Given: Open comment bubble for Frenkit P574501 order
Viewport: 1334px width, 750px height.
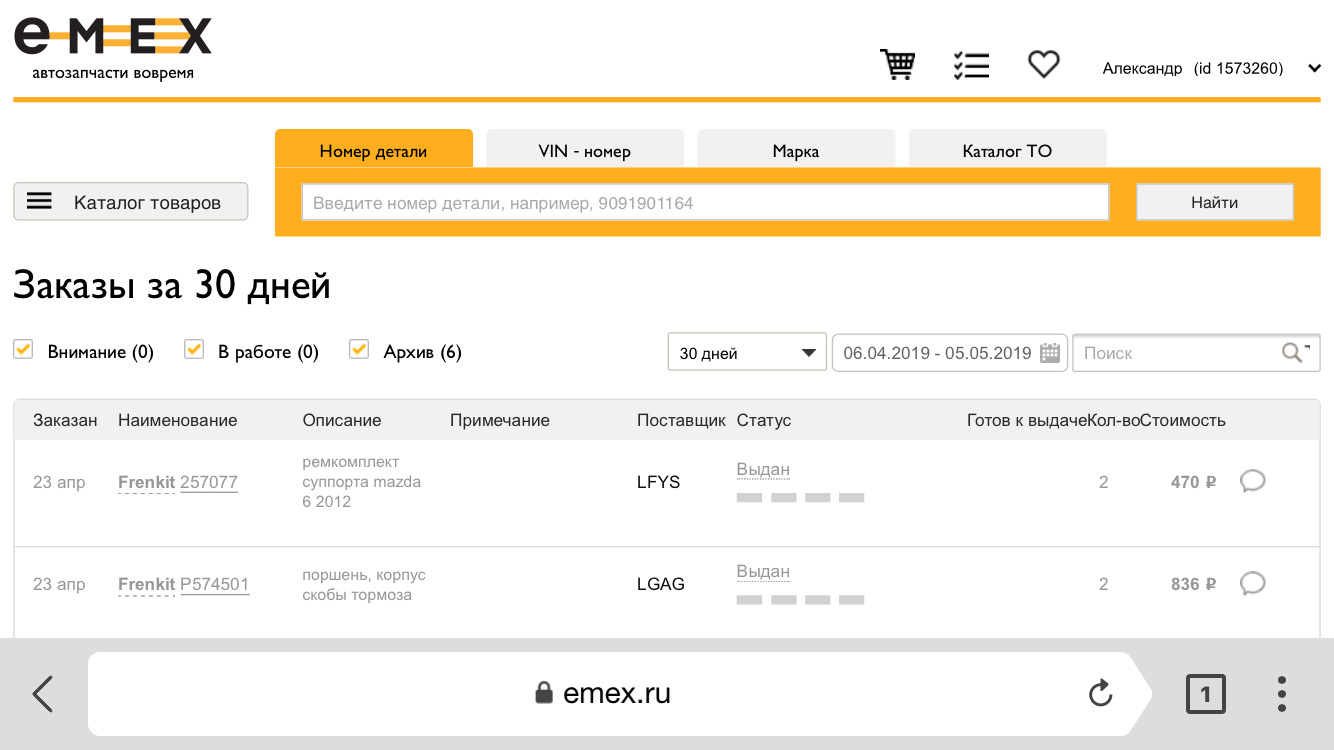Looking at the screenshot, I should tap(1252, 584).
